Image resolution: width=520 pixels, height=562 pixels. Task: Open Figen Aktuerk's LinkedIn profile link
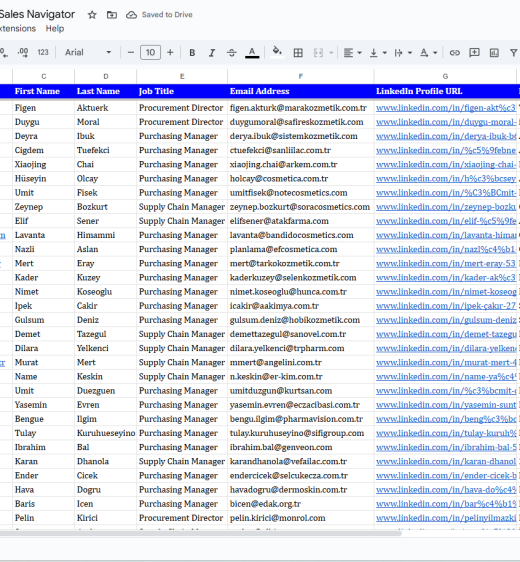click(445, 108)
